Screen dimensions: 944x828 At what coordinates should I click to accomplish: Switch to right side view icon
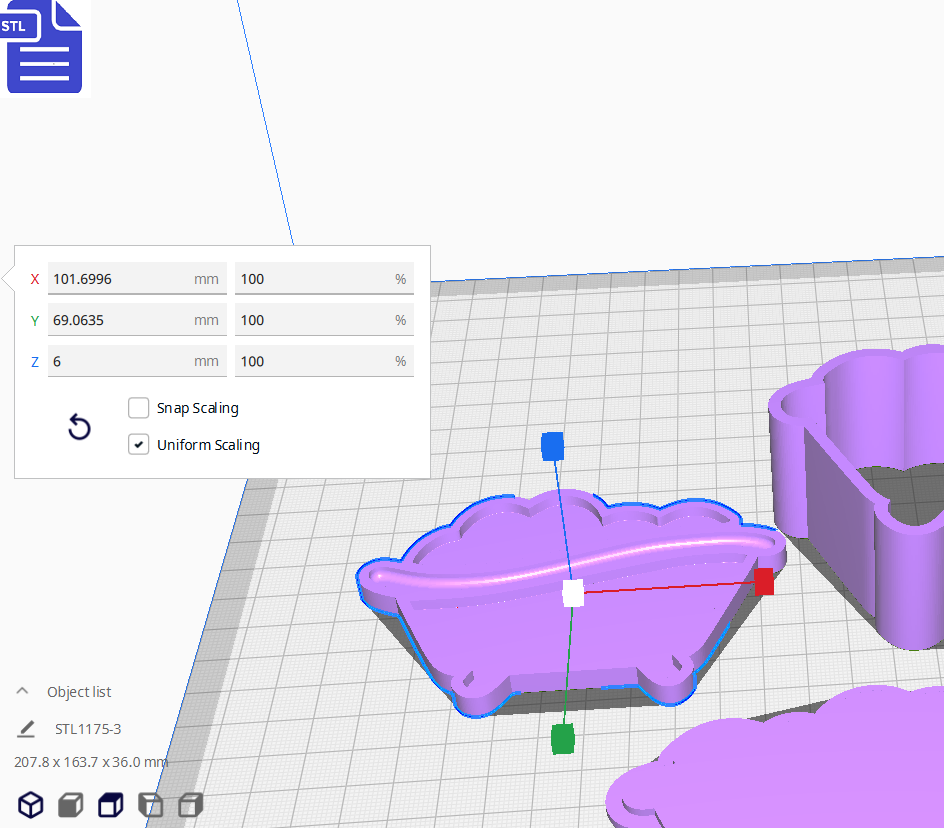(190, 804)
